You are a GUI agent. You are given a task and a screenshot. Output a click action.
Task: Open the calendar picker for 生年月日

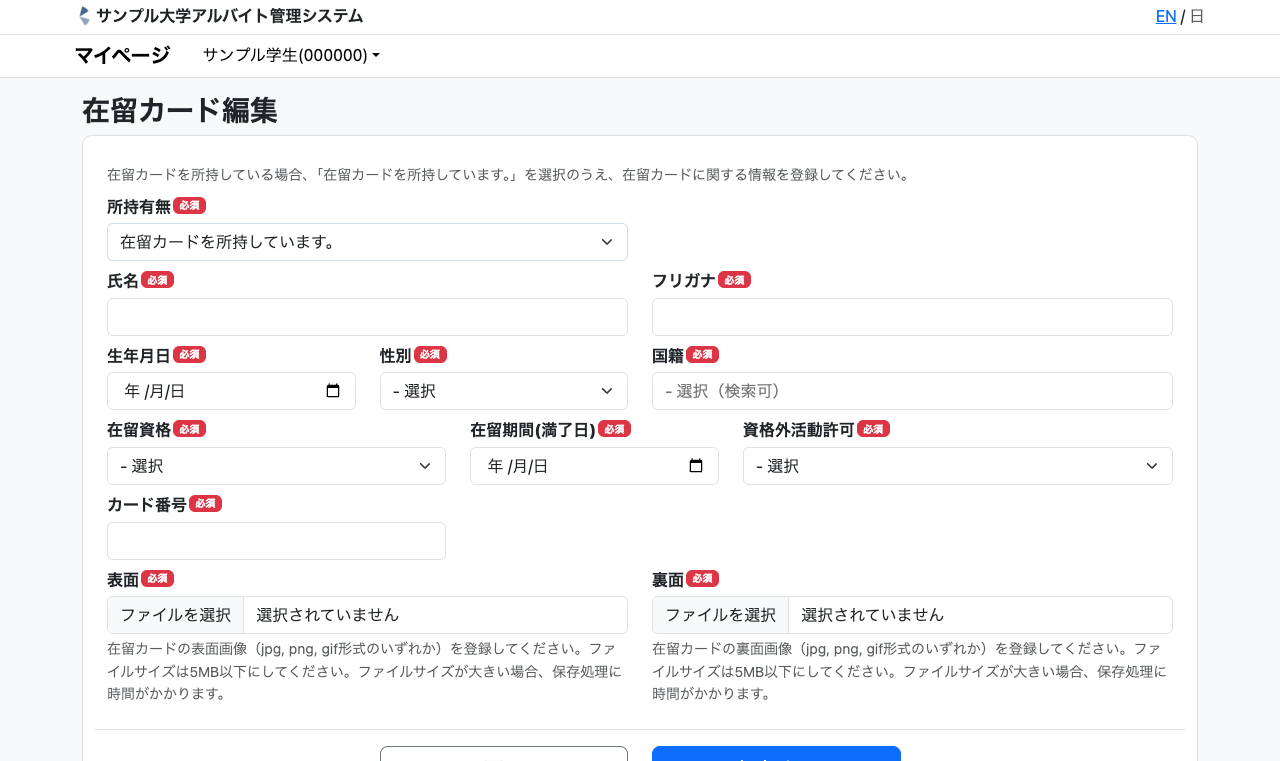coord(333,391)
